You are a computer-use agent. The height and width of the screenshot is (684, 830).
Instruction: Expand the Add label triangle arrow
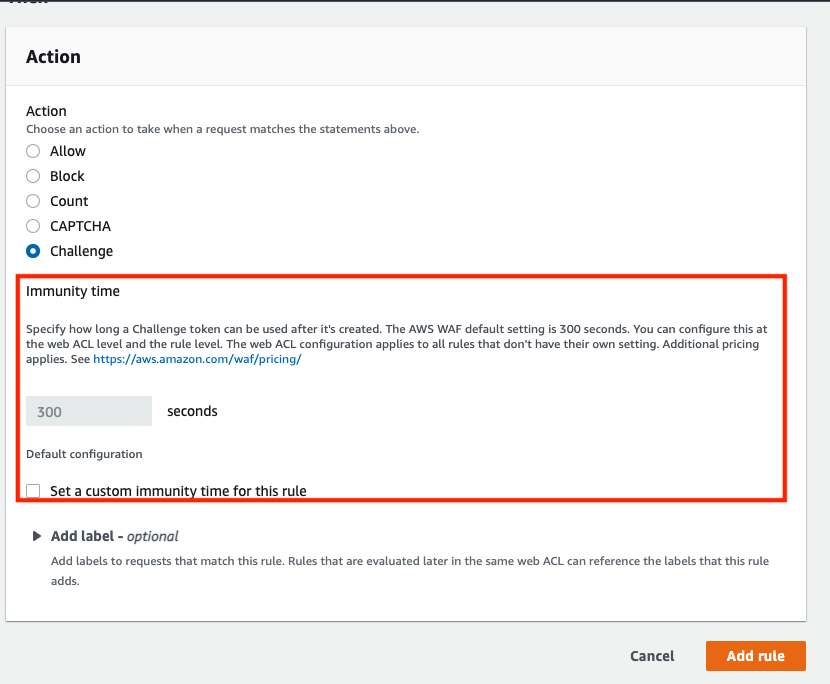[x=37, y=536]
